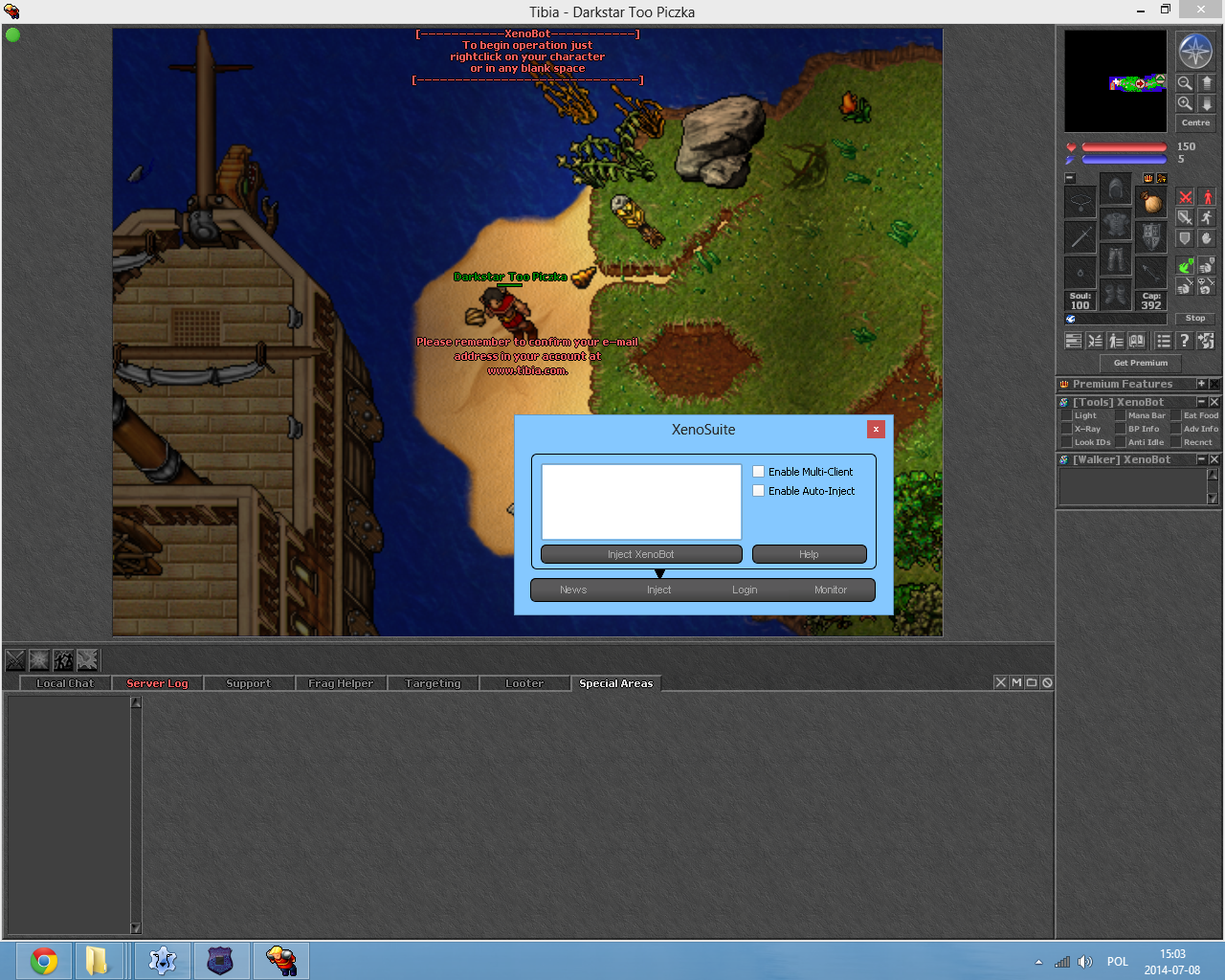
Task: Open the Frag Helper tab
Action: [341, 683]
